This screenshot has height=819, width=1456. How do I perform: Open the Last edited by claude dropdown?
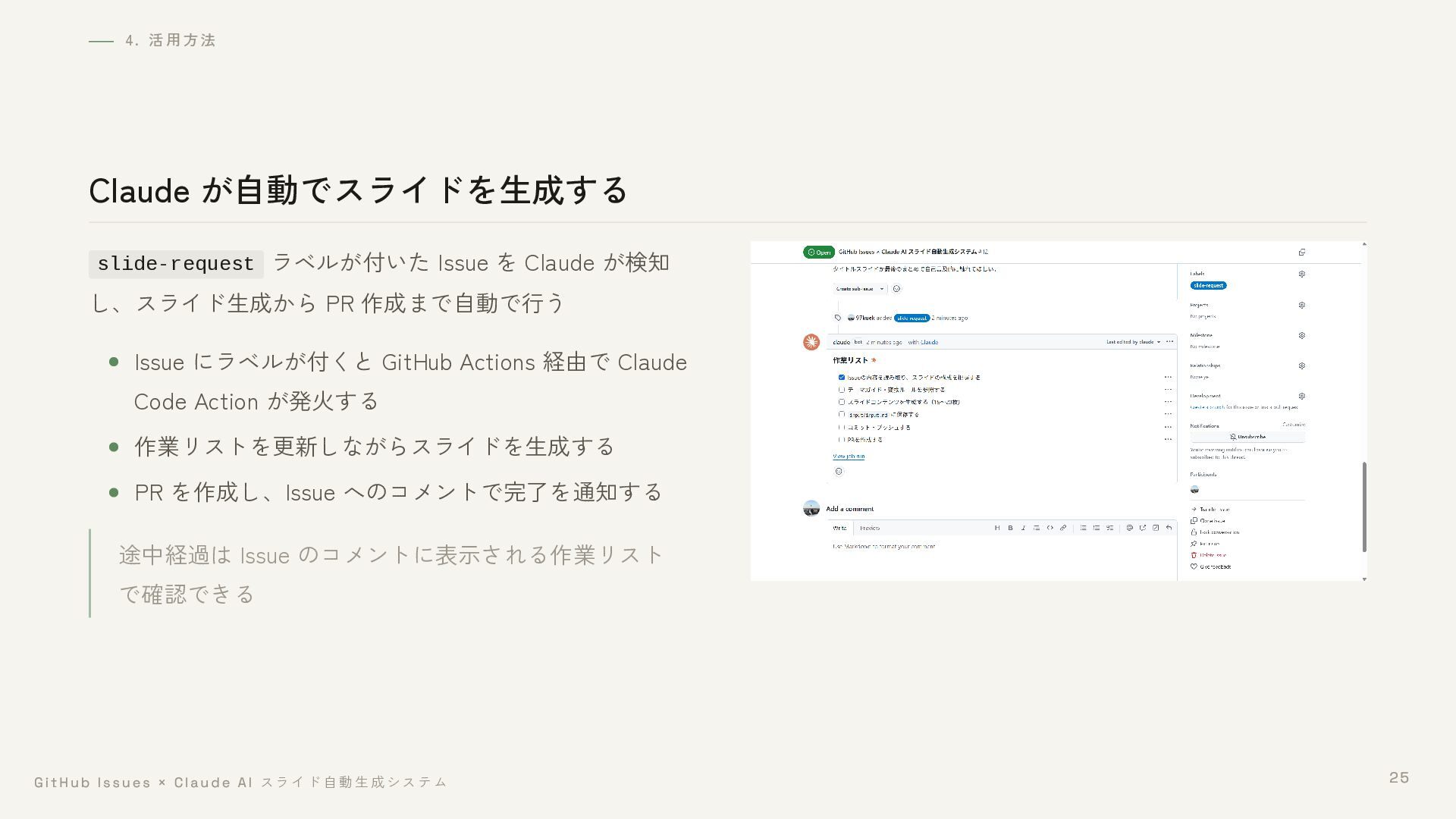point(1133,342)
